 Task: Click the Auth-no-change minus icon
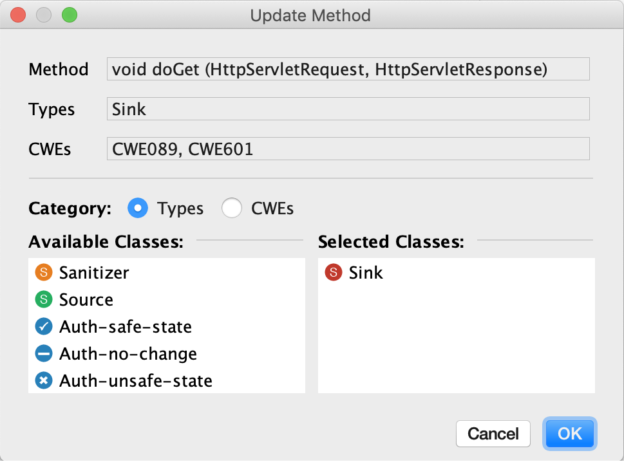[44, 354]
